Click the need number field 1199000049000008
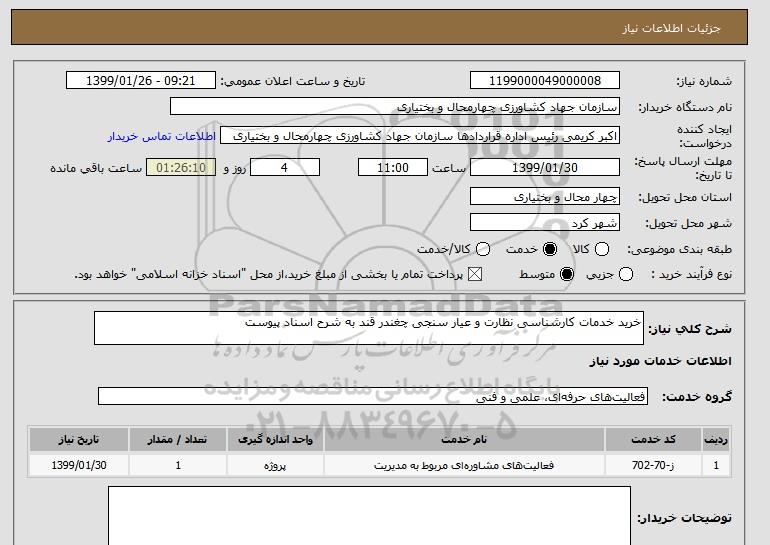 [545, 81]
